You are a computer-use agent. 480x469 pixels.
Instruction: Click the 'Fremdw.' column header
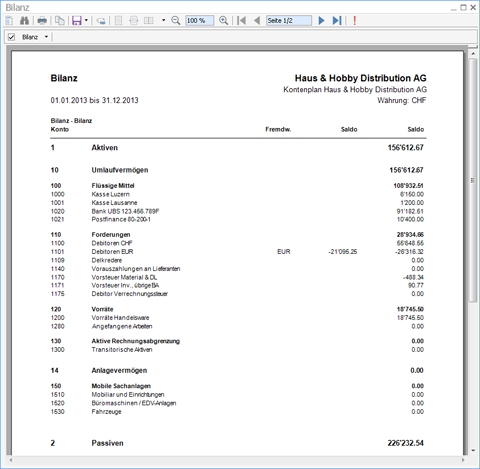pos(278,129)
